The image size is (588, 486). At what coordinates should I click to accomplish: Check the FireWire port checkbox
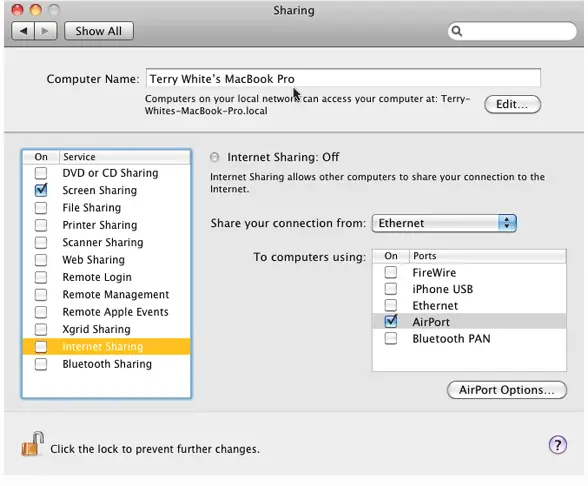[x=391, y=272]
